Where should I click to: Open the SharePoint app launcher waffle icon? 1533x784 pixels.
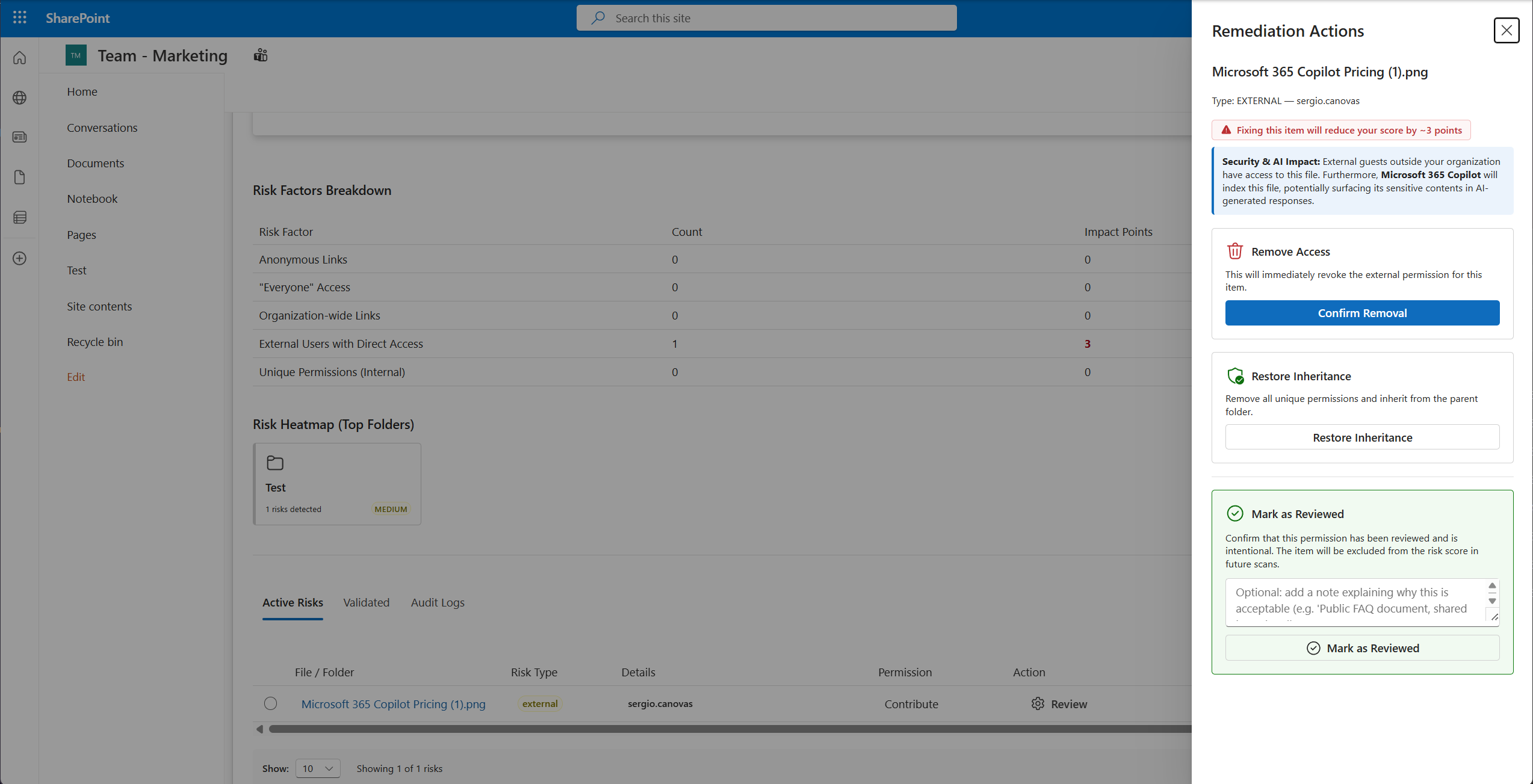pos(20,17)
